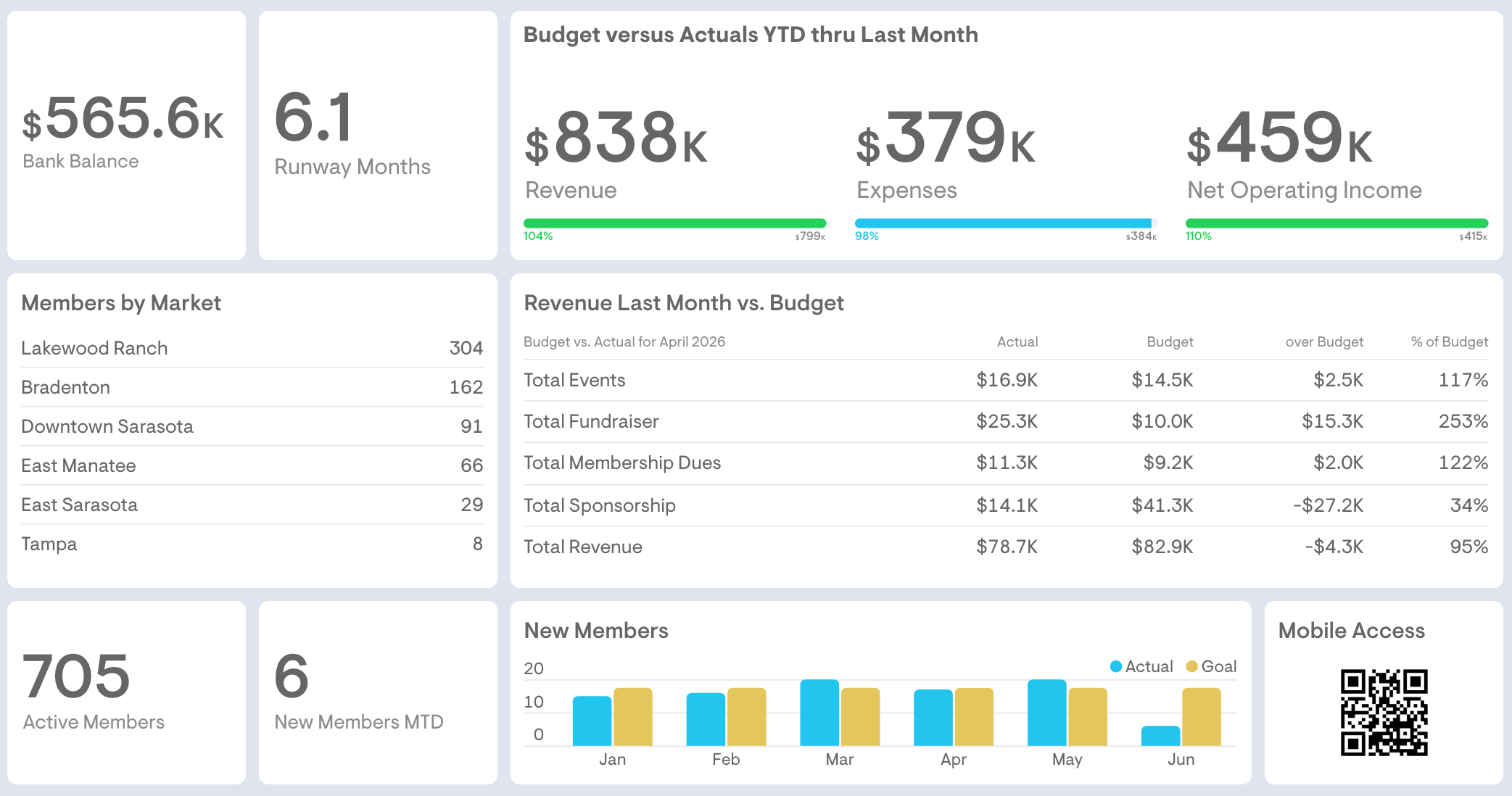Click the New Members chart title
1512x796 pixels.
point(596,631)
